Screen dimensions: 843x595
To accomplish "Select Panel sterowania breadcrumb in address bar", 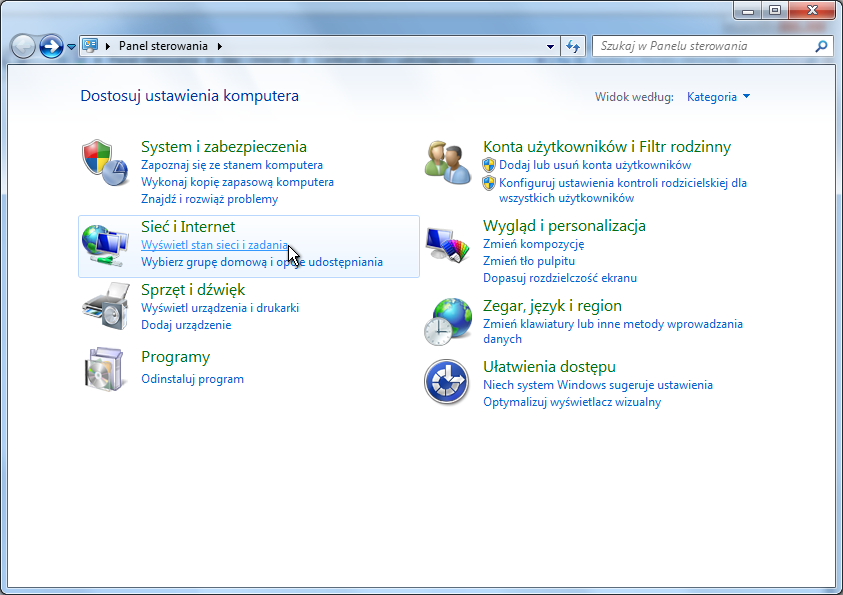I will tap(164, 46).
